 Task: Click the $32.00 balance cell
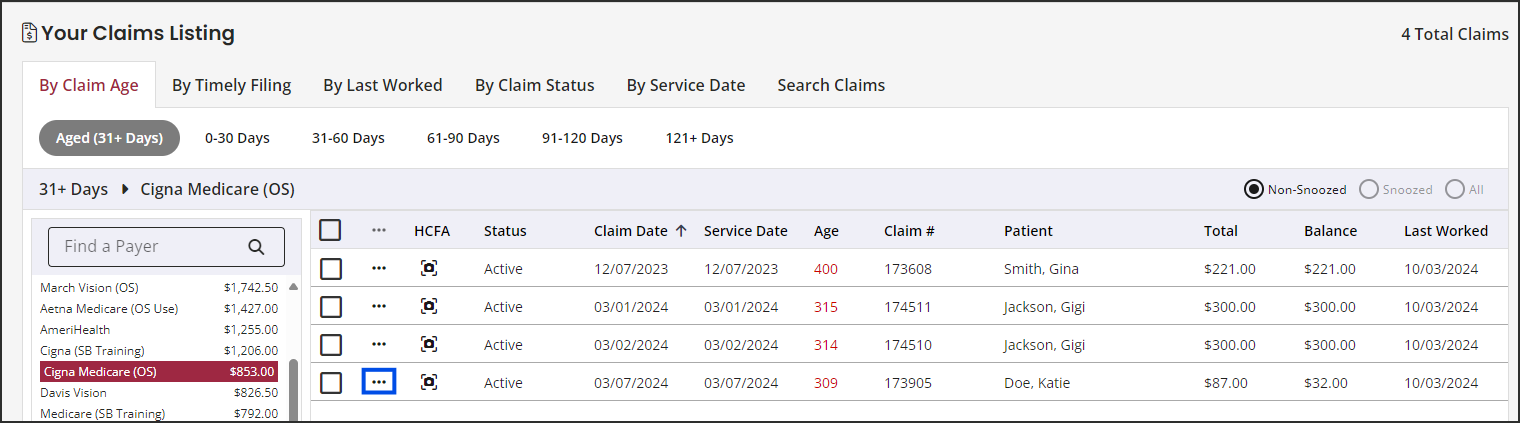tap(1326, 382)
